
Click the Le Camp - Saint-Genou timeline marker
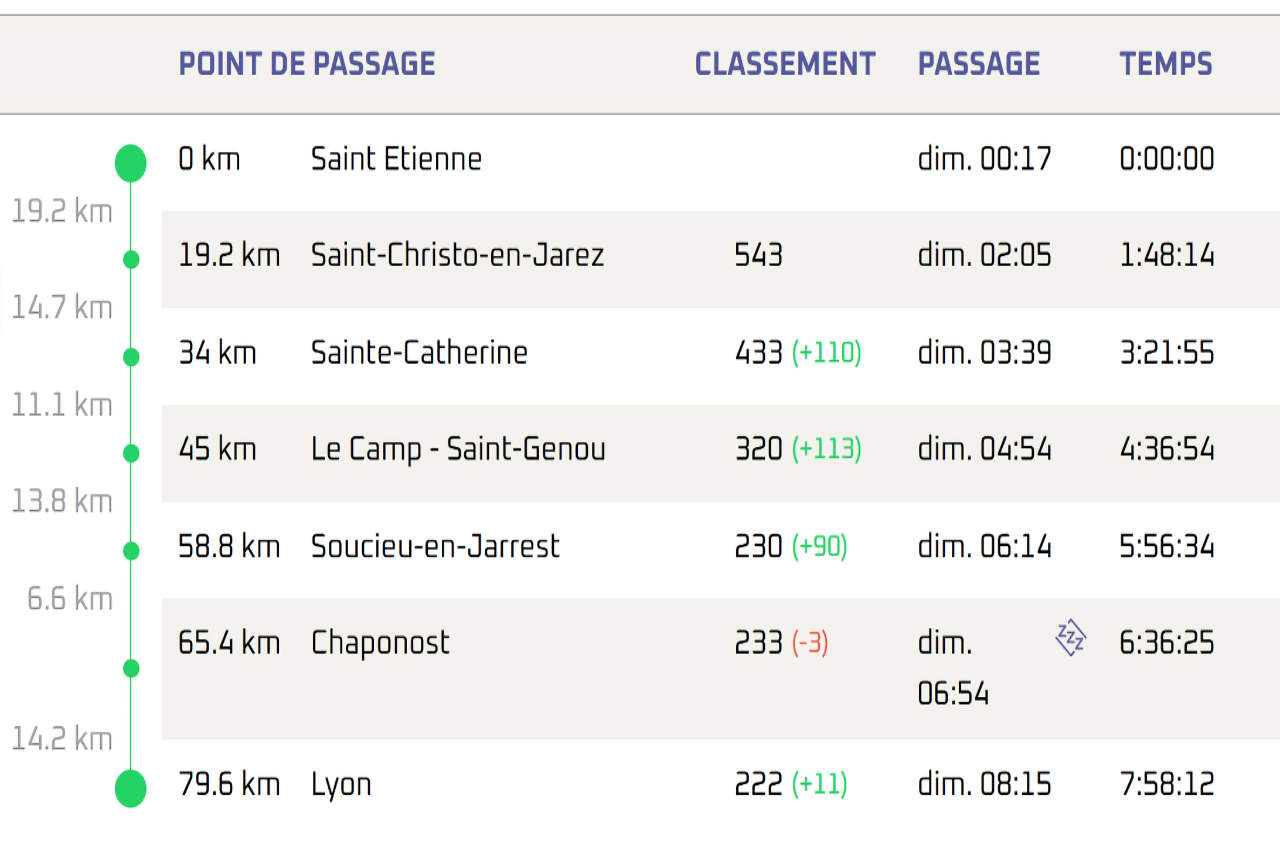click(x=130, y=453)
